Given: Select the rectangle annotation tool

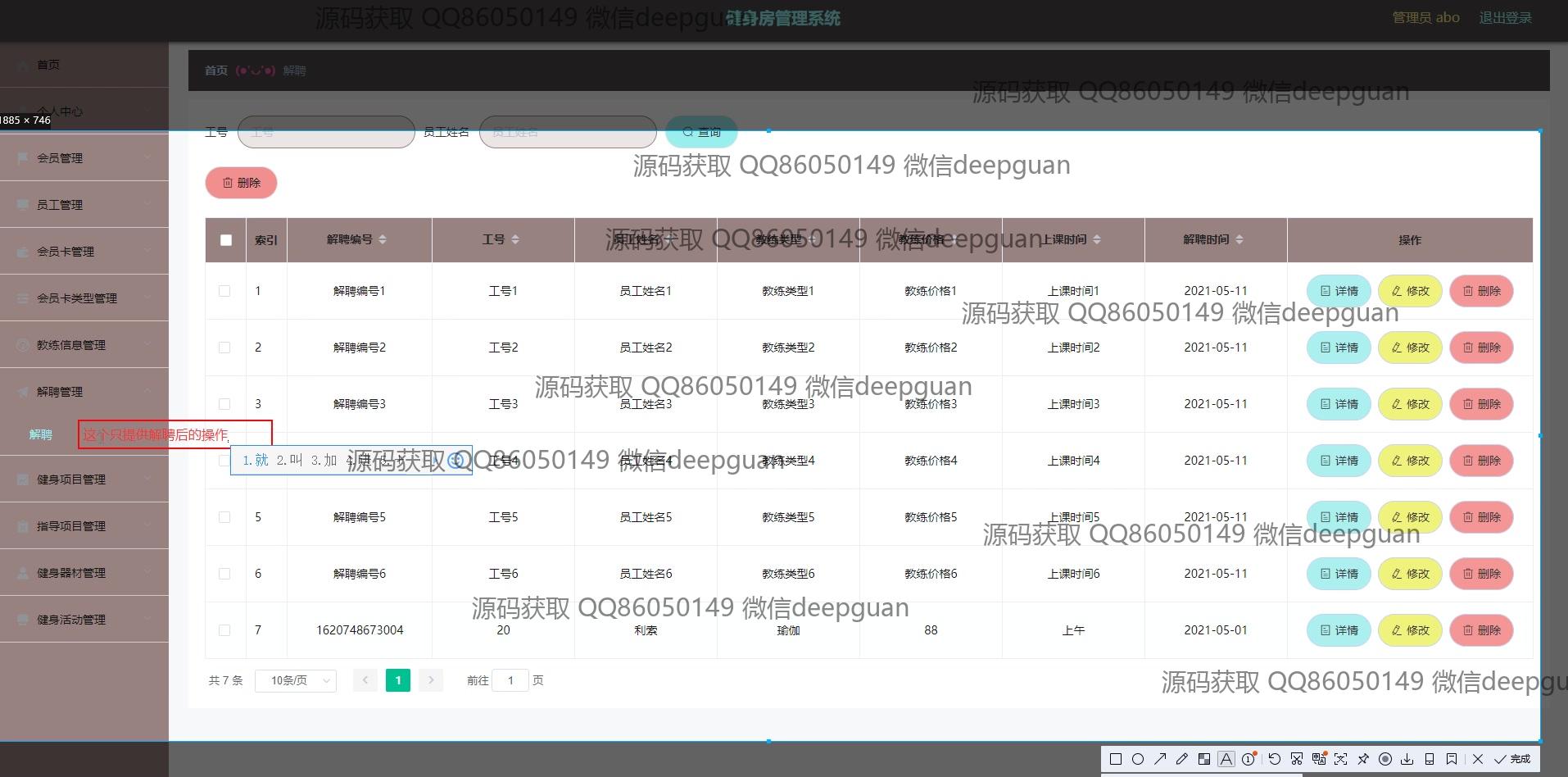Looking at the screenshot, I should 1115,759.
